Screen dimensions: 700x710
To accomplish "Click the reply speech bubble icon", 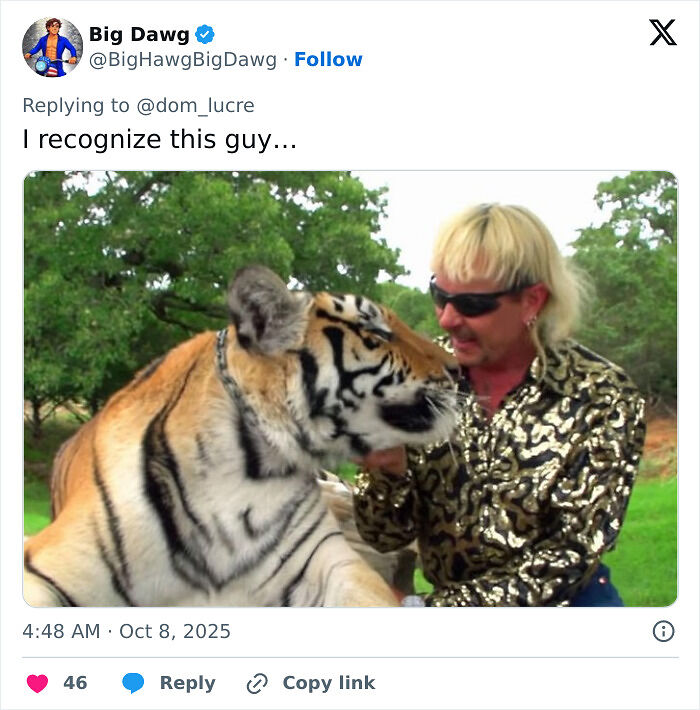I will [x=133, y=683].
